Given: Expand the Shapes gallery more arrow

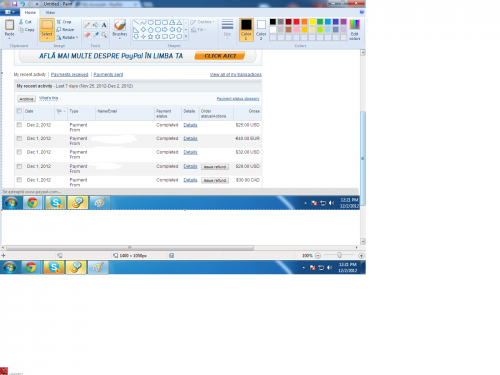Looking at the screenshot, I should [x=186, y=37].
